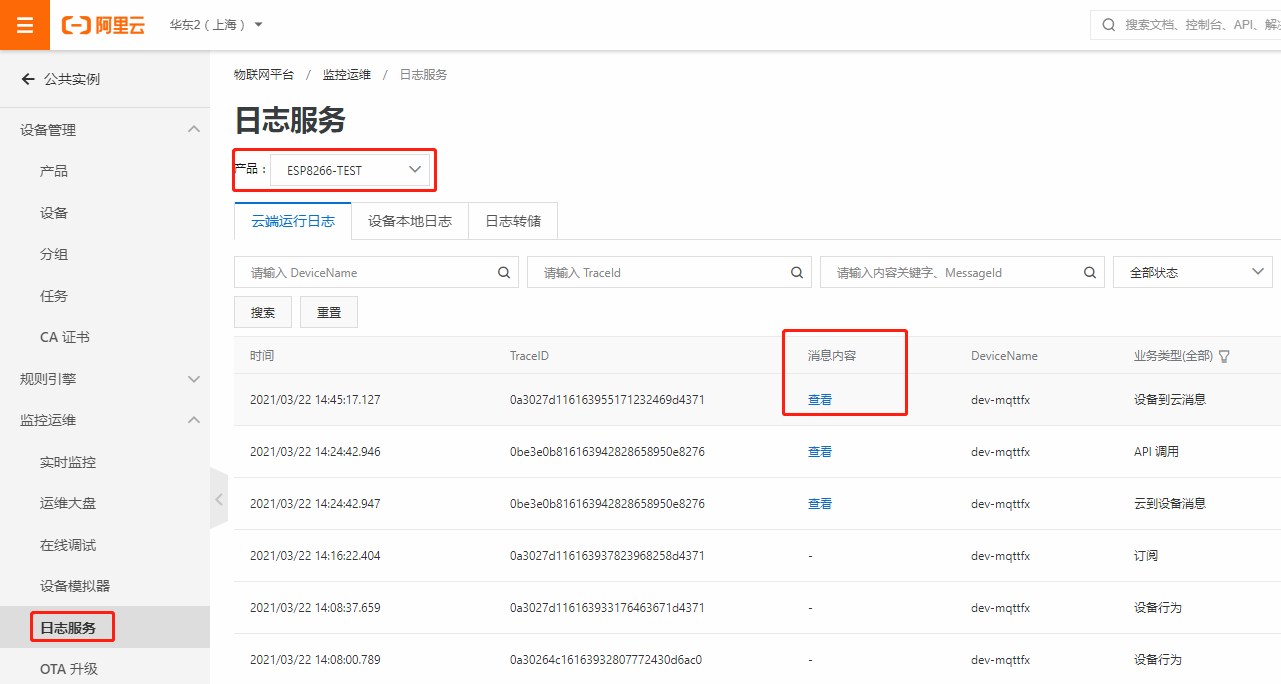Click the 重置 button
Image resolution: width=1281 pixels, height=684 pixels.
[x=329, y=312]
